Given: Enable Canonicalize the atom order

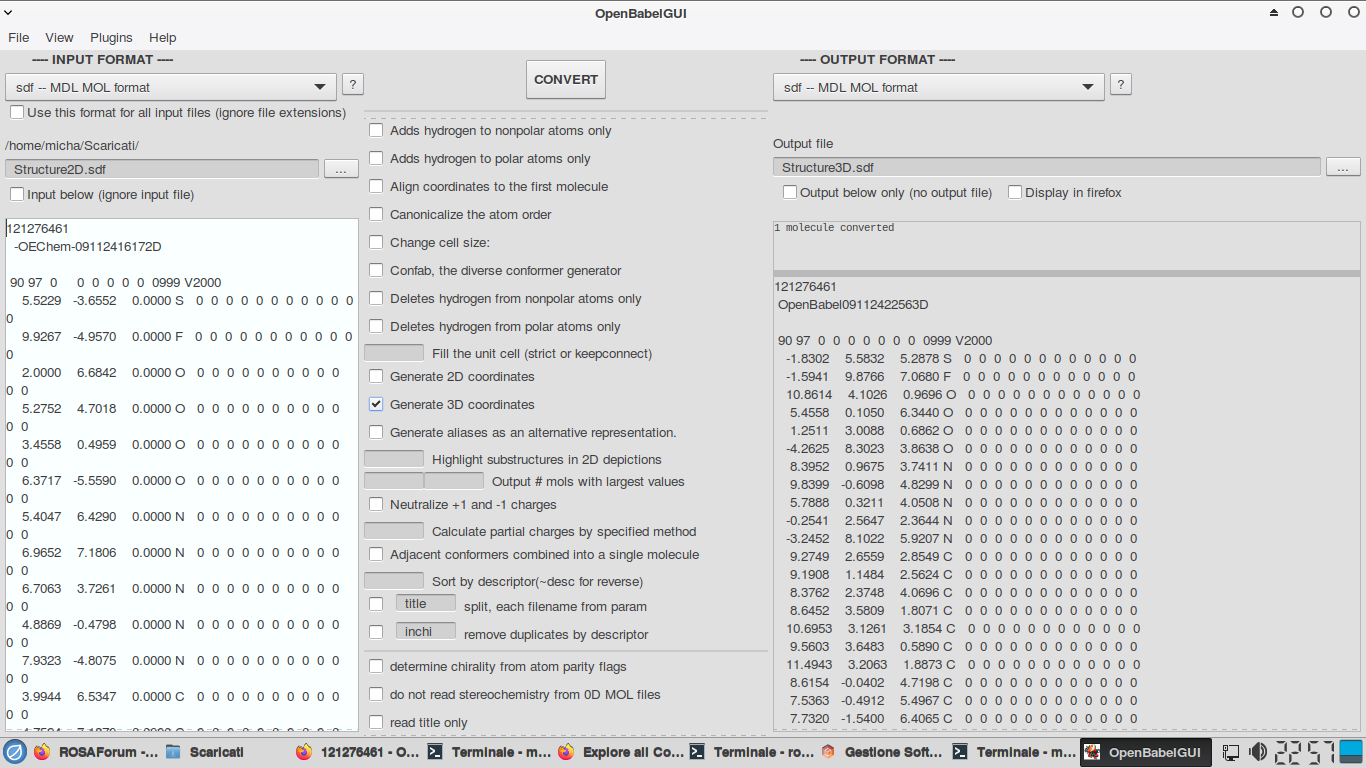Looking at the screenshot, I should tap(376, 215).
